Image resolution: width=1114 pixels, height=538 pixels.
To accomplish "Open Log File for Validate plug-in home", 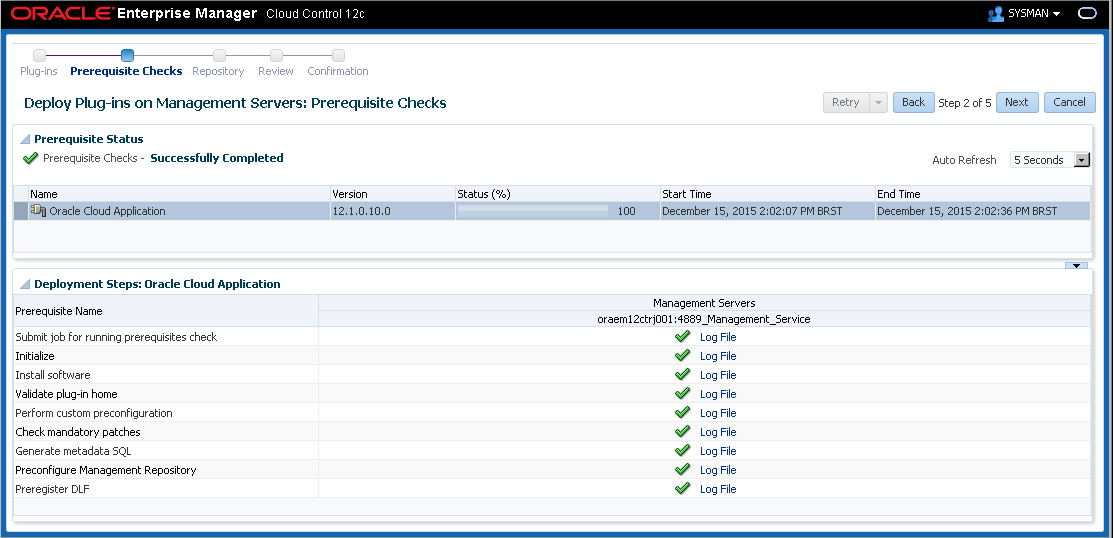I will coord(718,394).
